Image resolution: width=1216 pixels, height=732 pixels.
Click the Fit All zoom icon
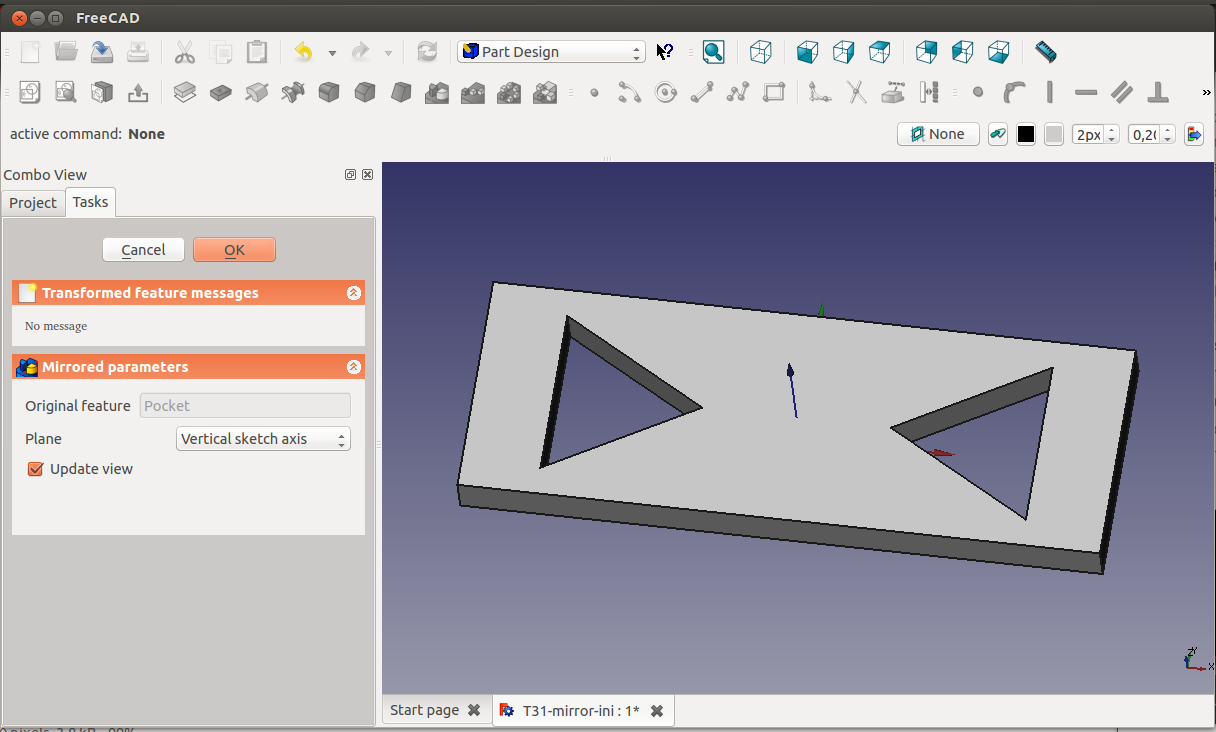pyautogui.click(x=713, y=52)
